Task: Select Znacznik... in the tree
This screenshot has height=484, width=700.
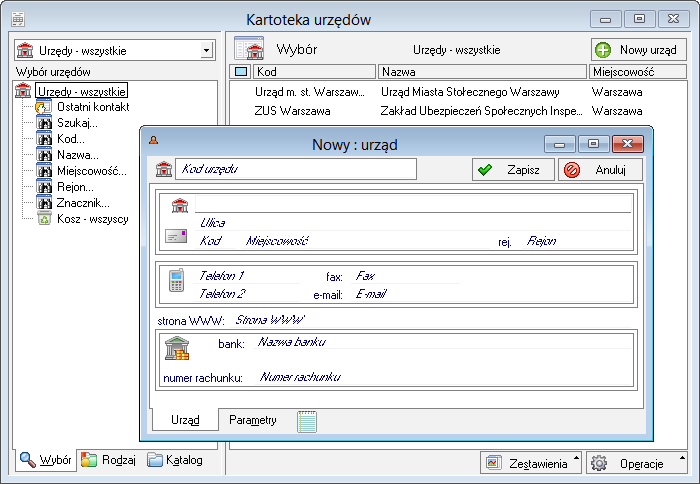Action: point(83,203)
